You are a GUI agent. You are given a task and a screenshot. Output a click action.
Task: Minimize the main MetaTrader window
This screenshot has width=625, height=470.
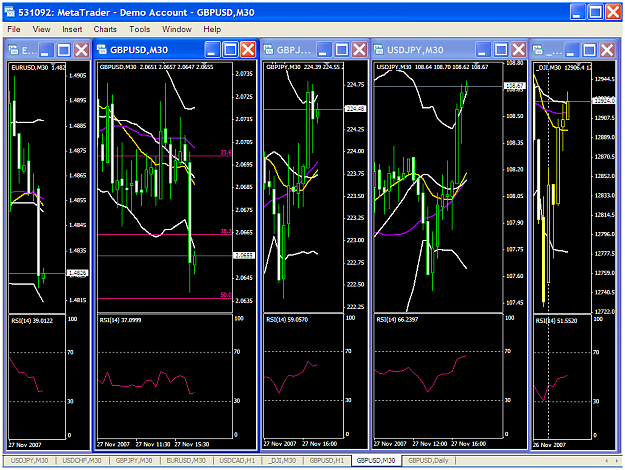click(x=577, y=12)
